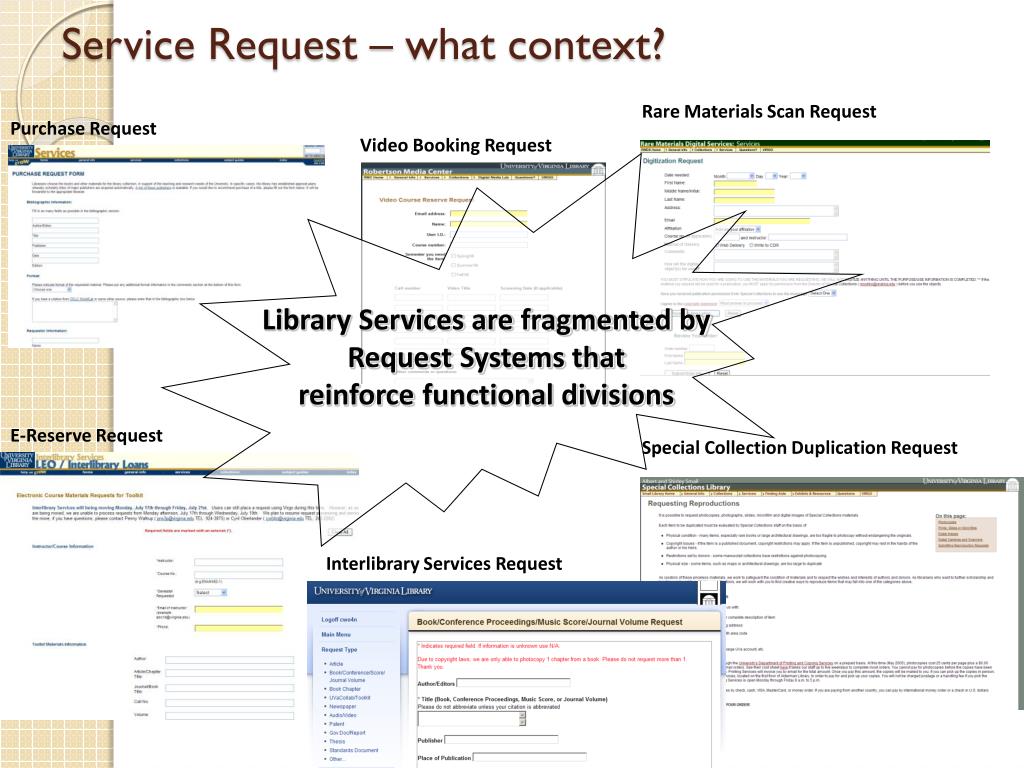Screen dimensions: 1024x768
Task: Click Volume field in E-Reserve form
Action: pyautogui.click(x=229, y=716)
